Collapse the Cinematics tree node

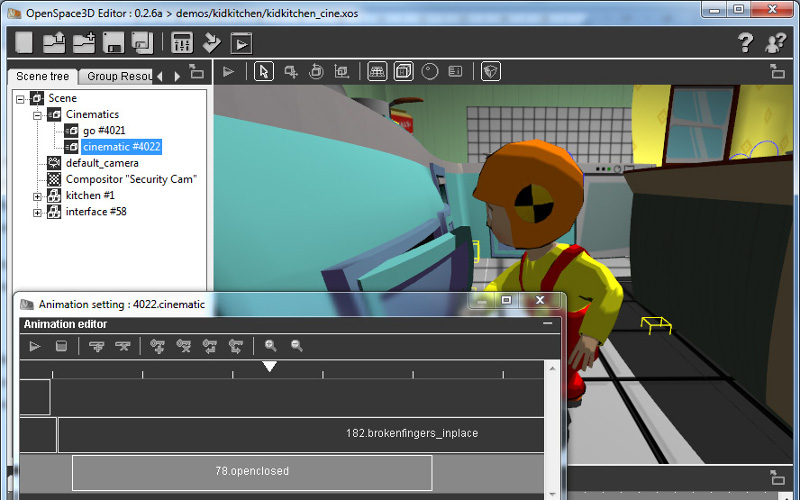(38, 115)
